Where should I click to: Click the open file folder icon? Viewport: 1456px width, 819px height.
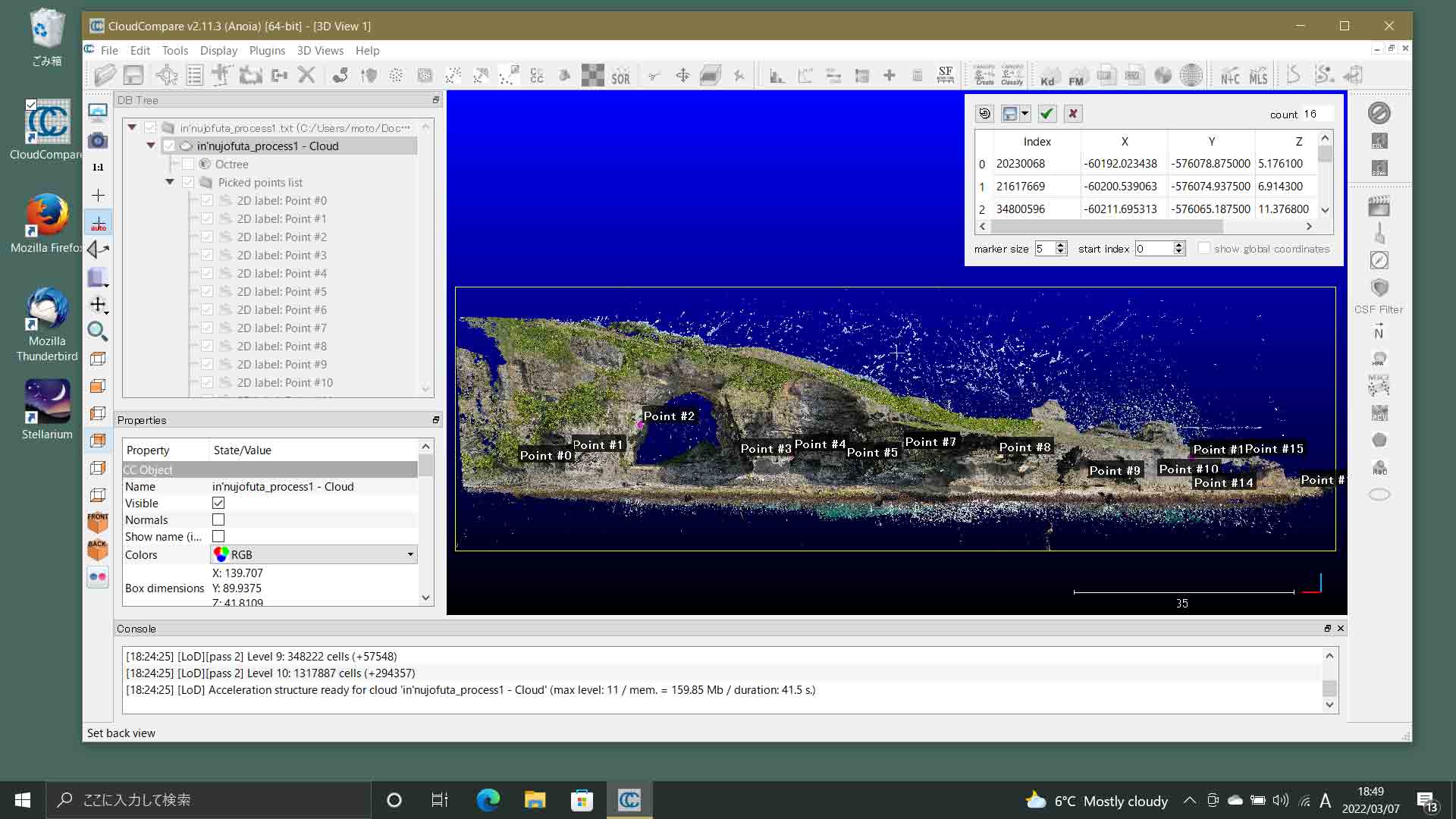coord(105,75)
